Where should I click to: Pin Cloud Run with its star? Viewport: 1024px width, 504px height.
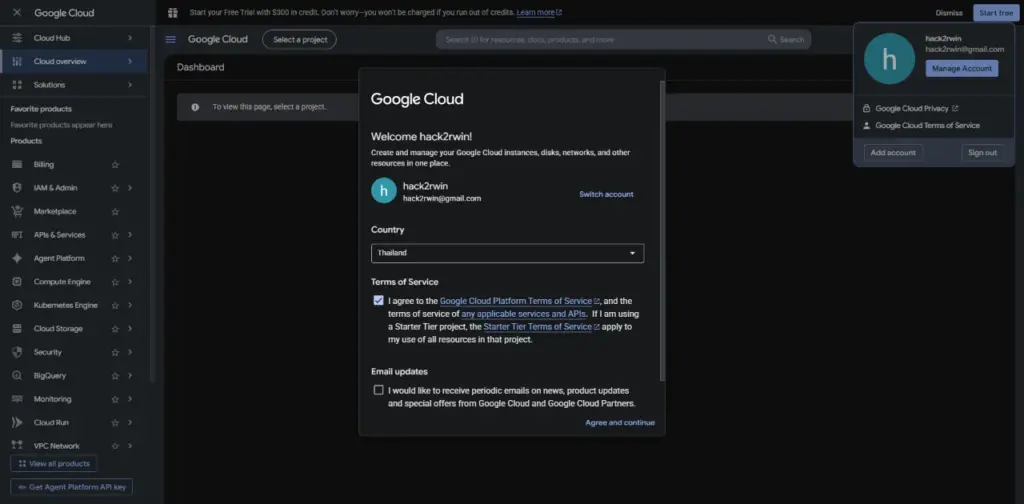tap(115, 422)
